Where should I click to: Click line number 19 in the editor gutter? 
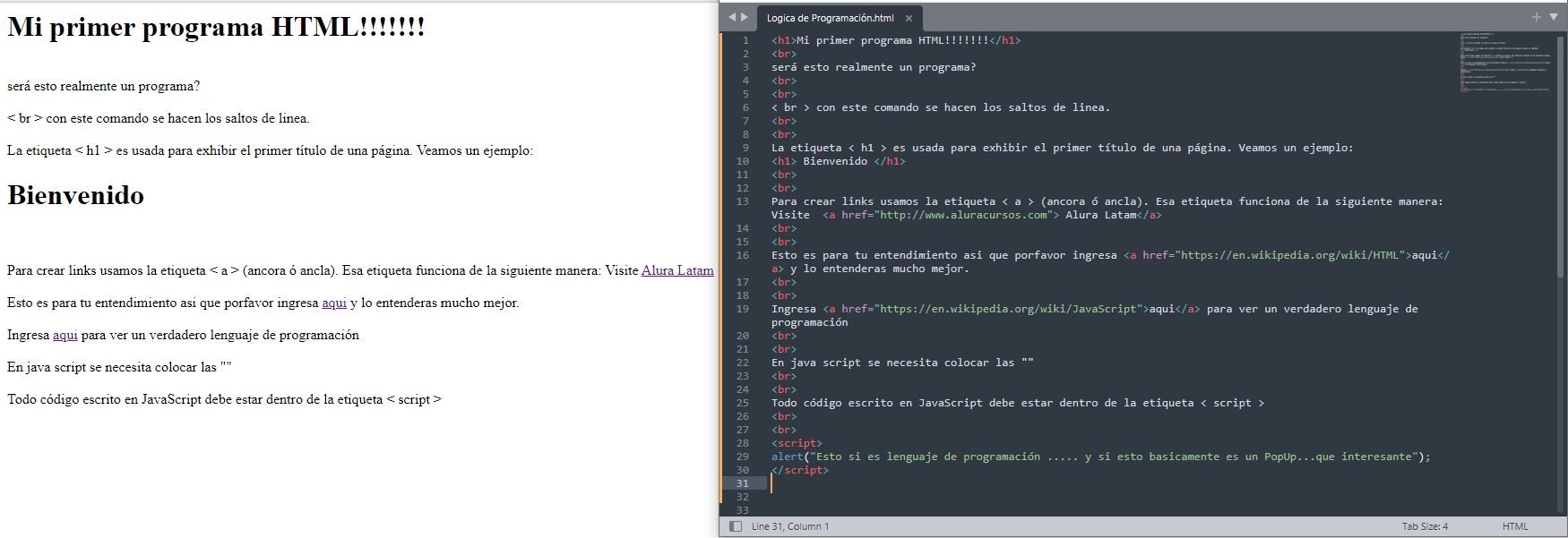point(742,309)
